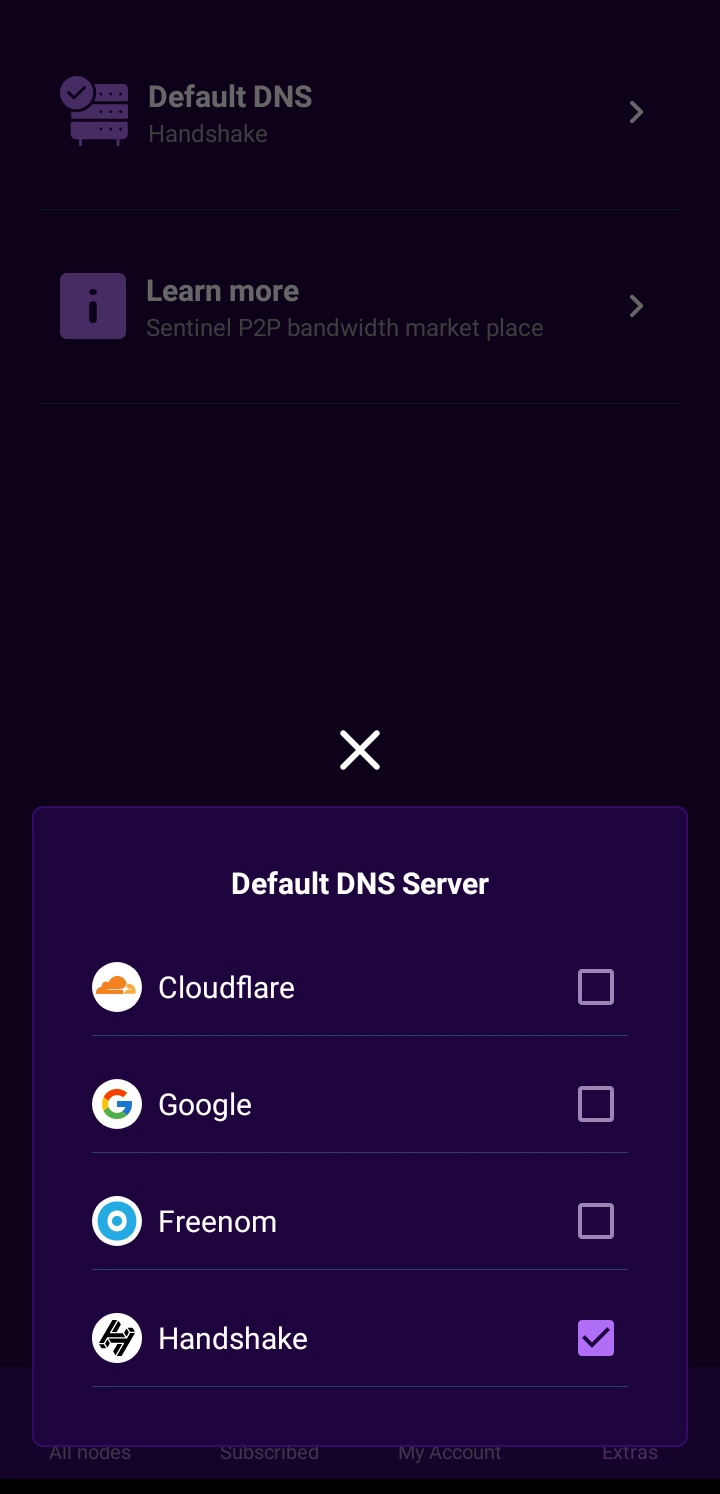Switch to the All nodes tab
Viewport: 720px width, 1494px height.
tap(90, 1453)
